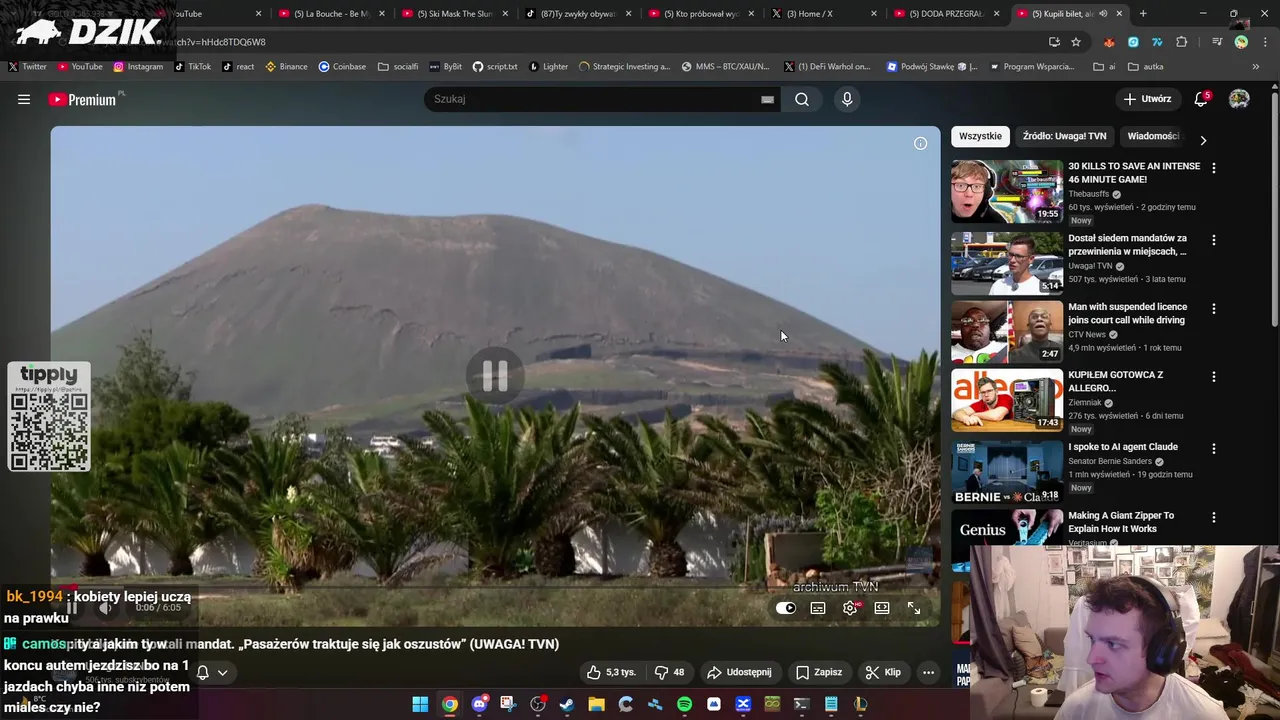Share the video via Udostępnij
Viewport: 1280px width, 720px height.
740,672
